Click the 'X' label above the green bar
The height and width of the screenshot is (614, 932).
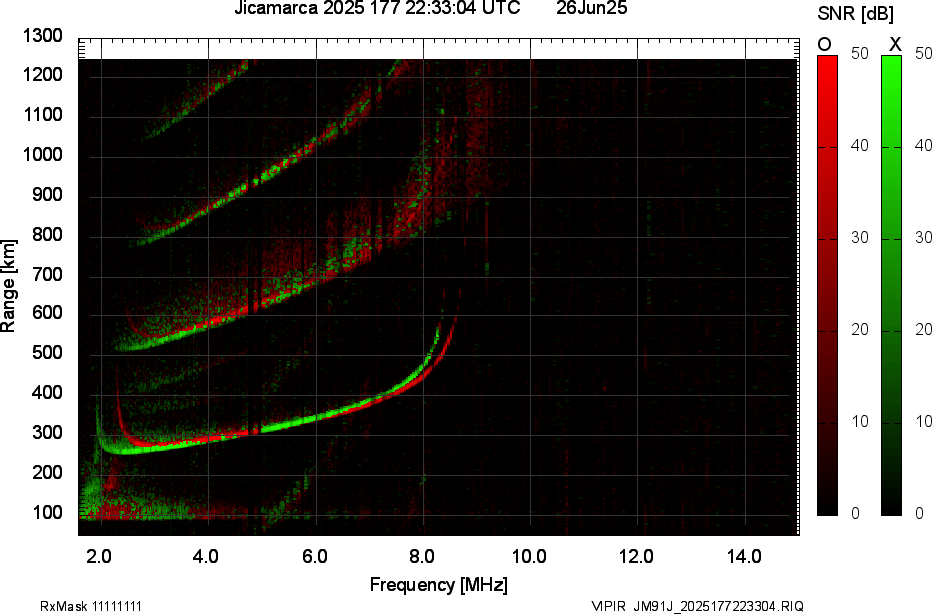(895, 45)
